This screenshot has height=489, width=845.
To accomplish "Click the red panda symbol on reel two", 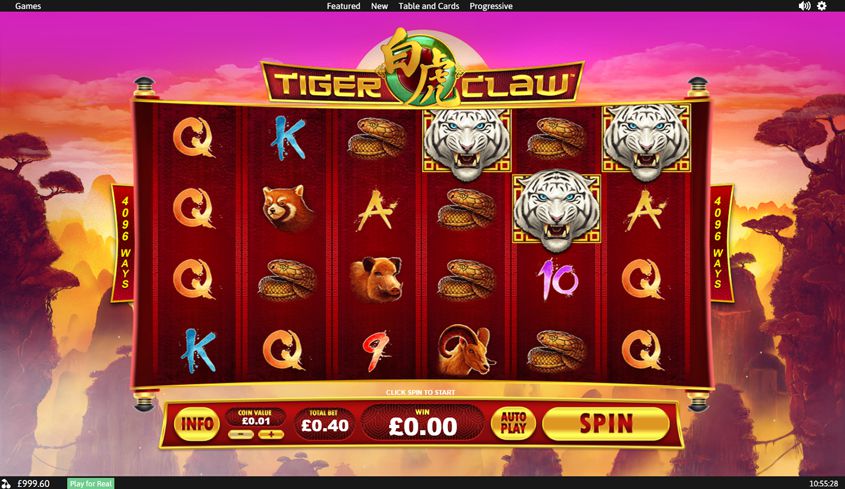I will click(287, 208).
